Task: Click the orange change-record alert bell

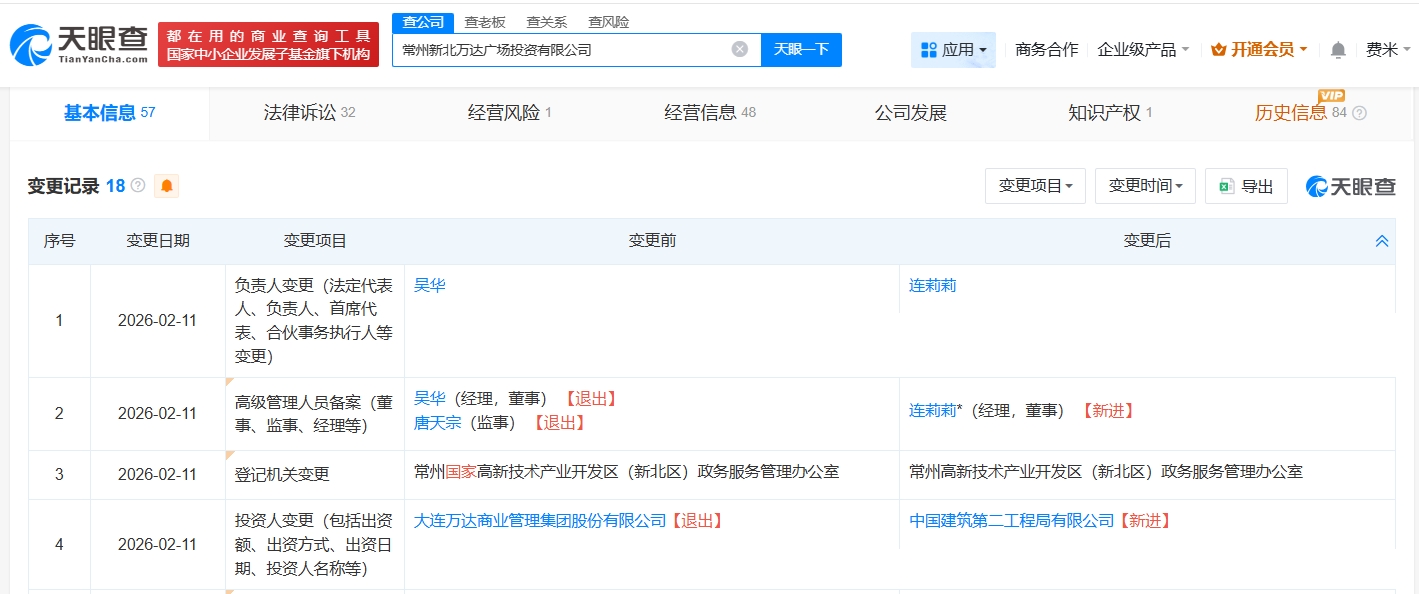Action: (166, 186)
